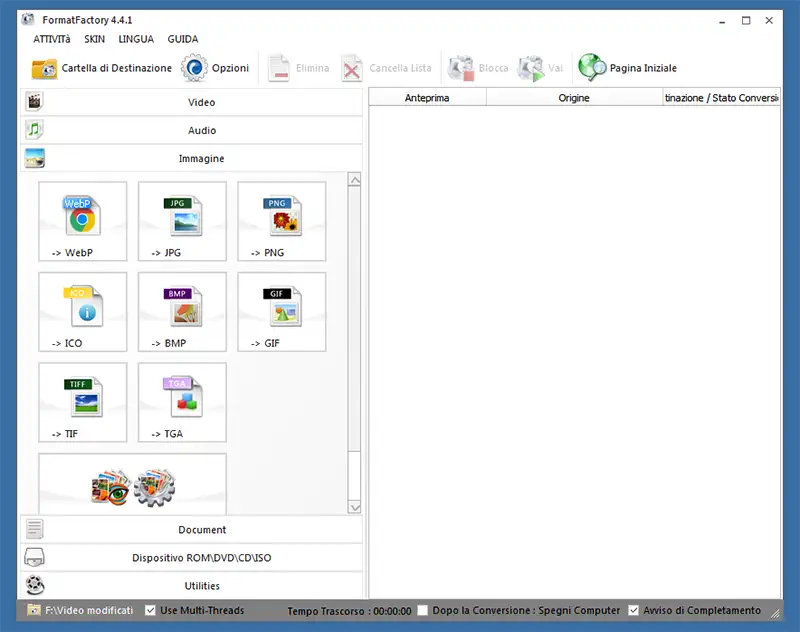Choose the WebP conversion icon
Viewport: 800px width, 632px height.
click(82, 215)
